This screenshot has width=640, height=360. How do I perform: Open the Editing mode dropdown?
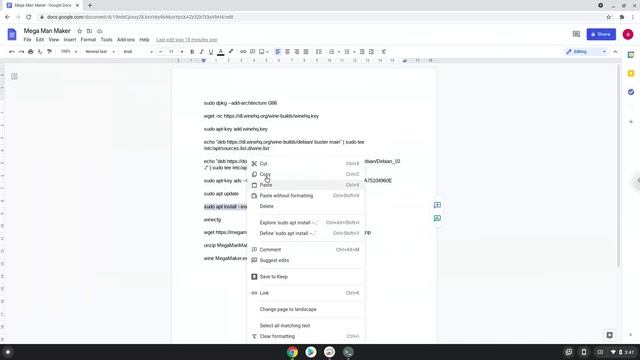(x=586, y=52)
